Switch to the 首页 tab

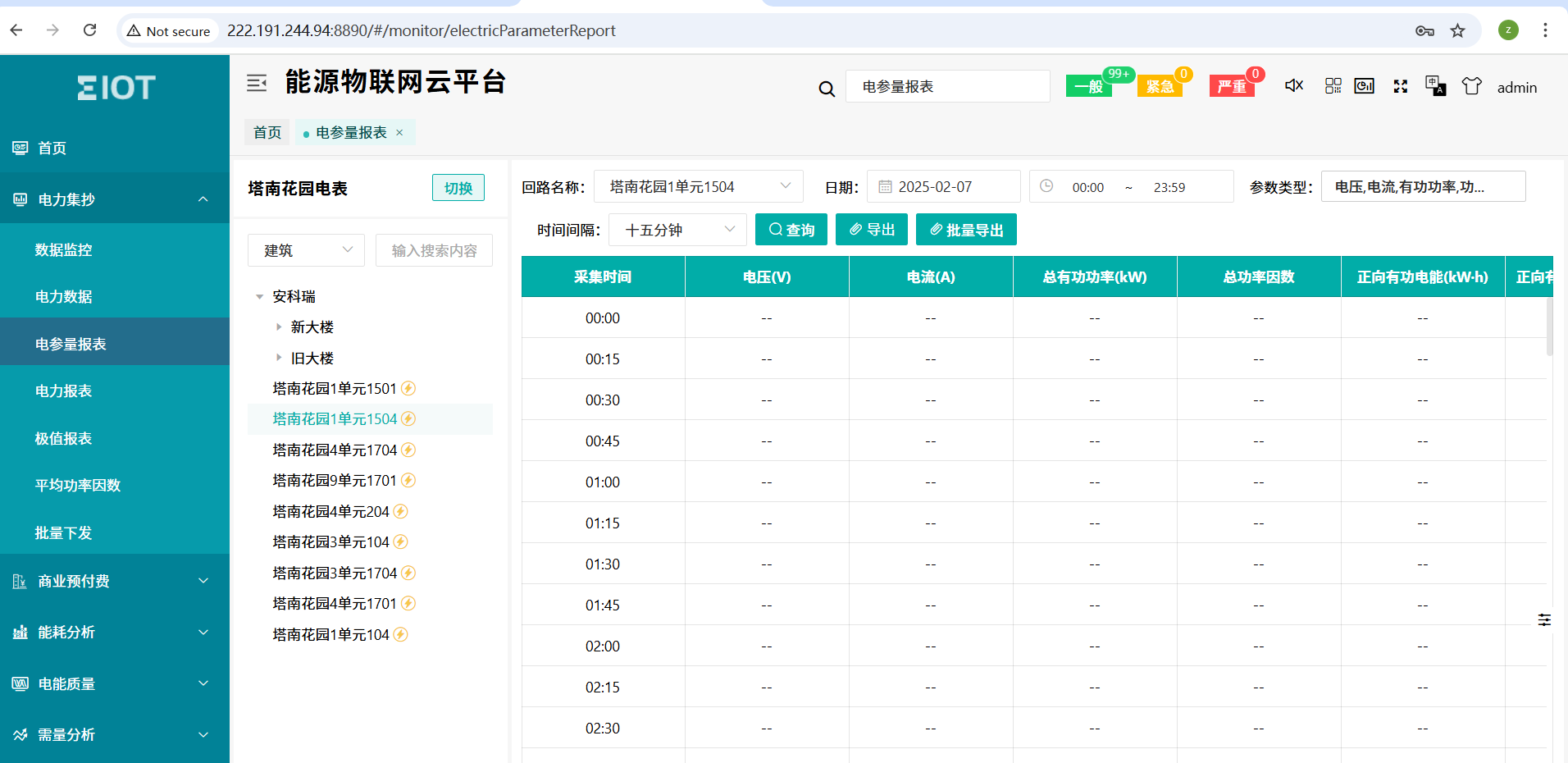pos(267,133)
